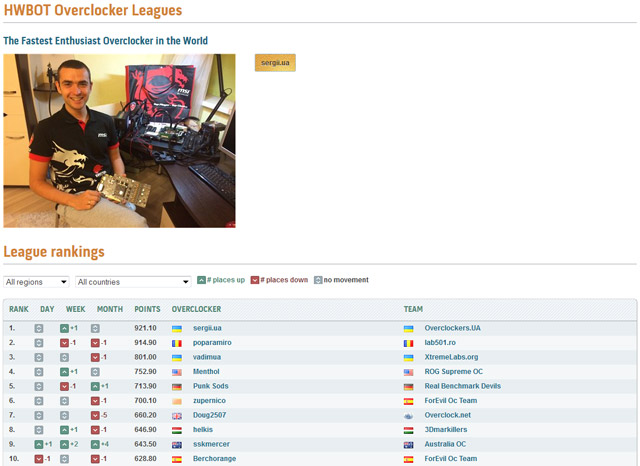Open Punk Sods overclocker profile
640x466 pixels.
(211, 386)
